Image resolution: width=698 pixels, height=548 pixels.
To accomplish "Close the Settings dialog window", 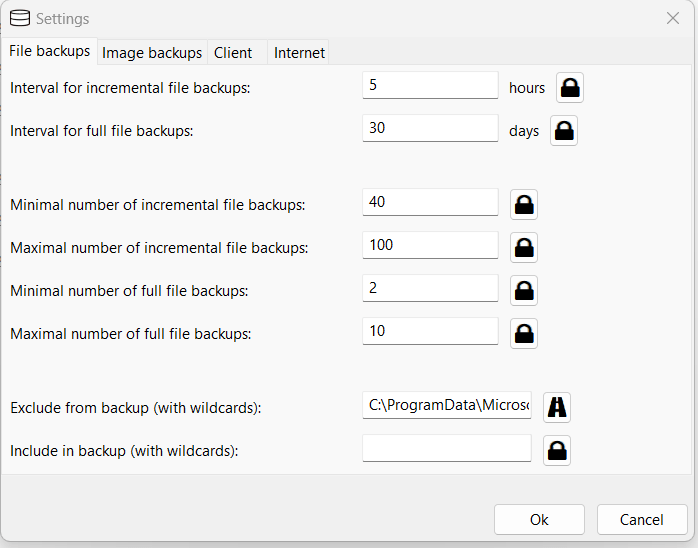I will (x=673, y=18).
